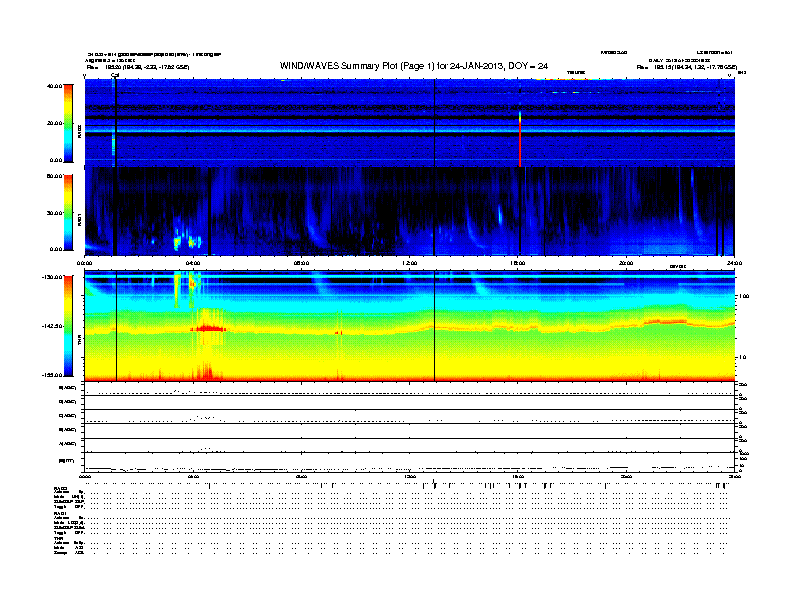Click the Cal marker above RAD2 panel
Image resolution: width=792 pixels, height=612 pixels.
[x=115, y=75]
